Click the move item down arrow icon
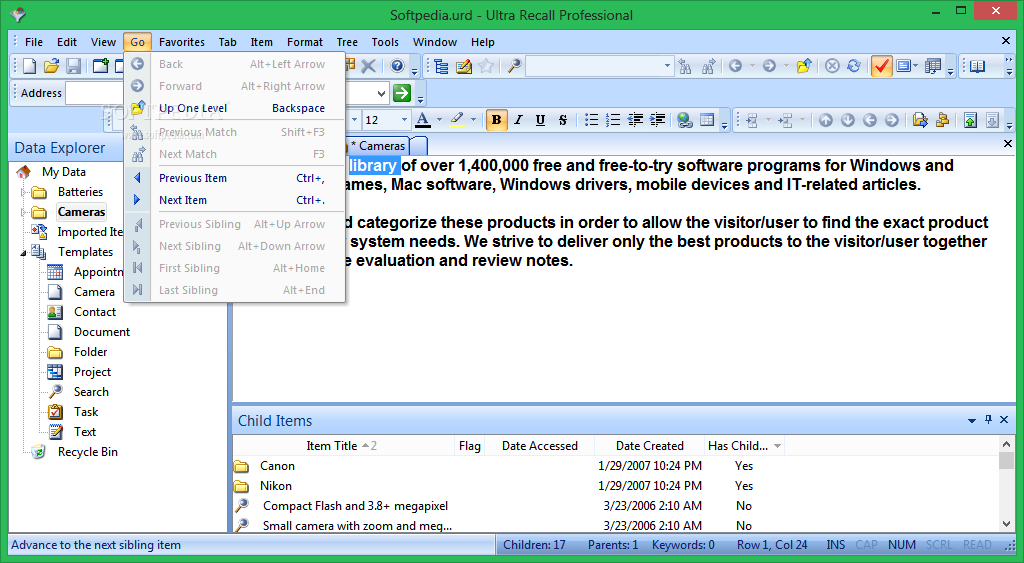 [x=848, y=120]
